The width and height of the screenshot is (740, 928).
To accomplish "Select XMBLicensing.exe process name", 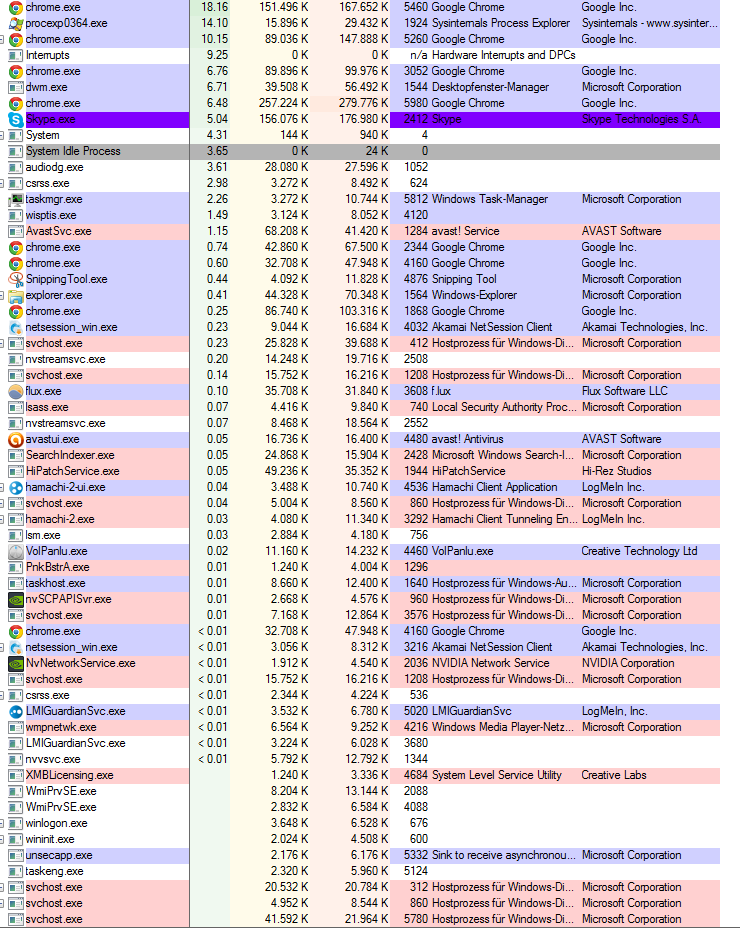I will [x=69, y=775].
